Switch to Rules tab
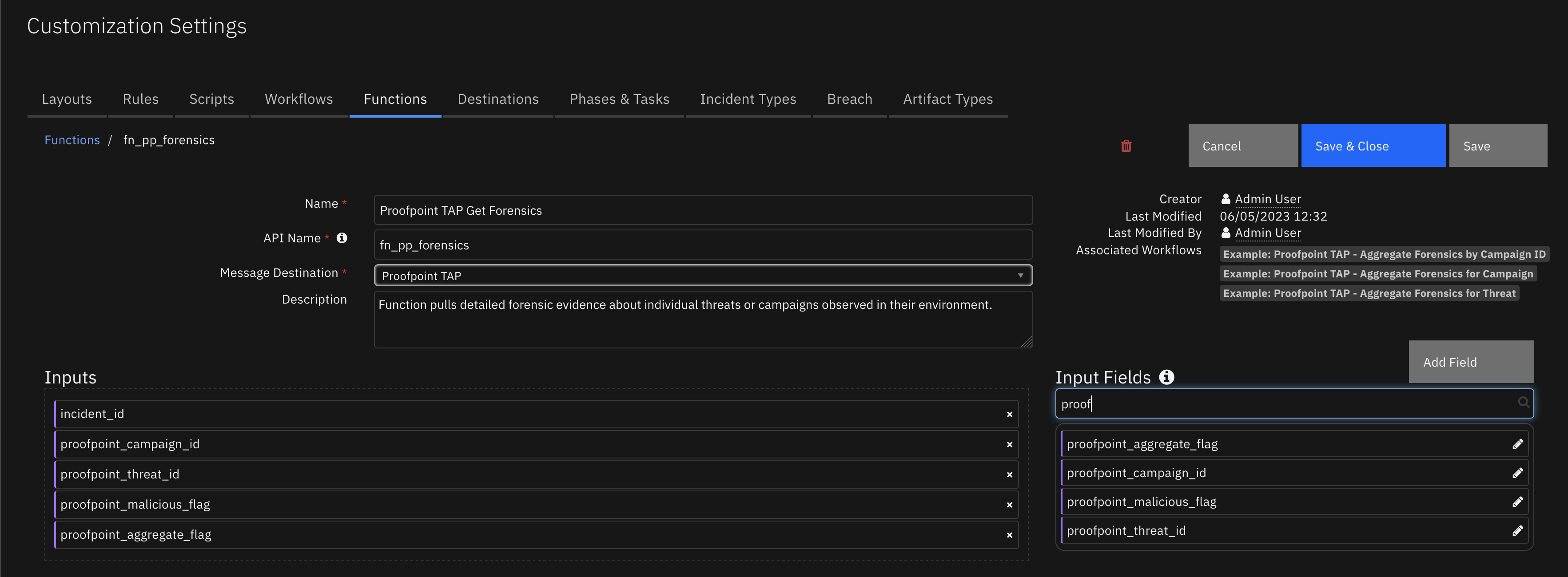 (141, 99)
